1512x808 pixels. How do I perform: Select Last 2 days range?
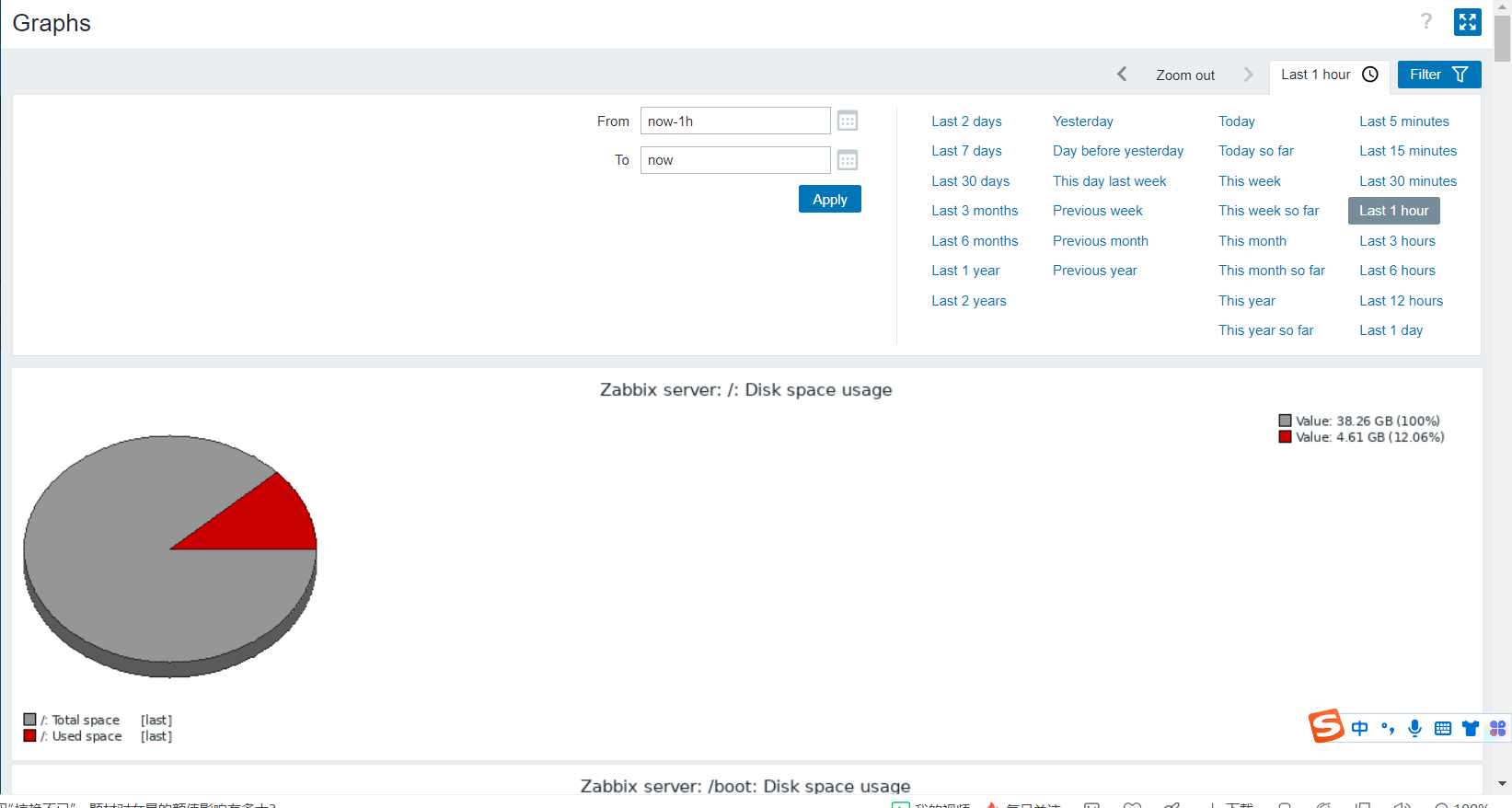coord(966,121)
